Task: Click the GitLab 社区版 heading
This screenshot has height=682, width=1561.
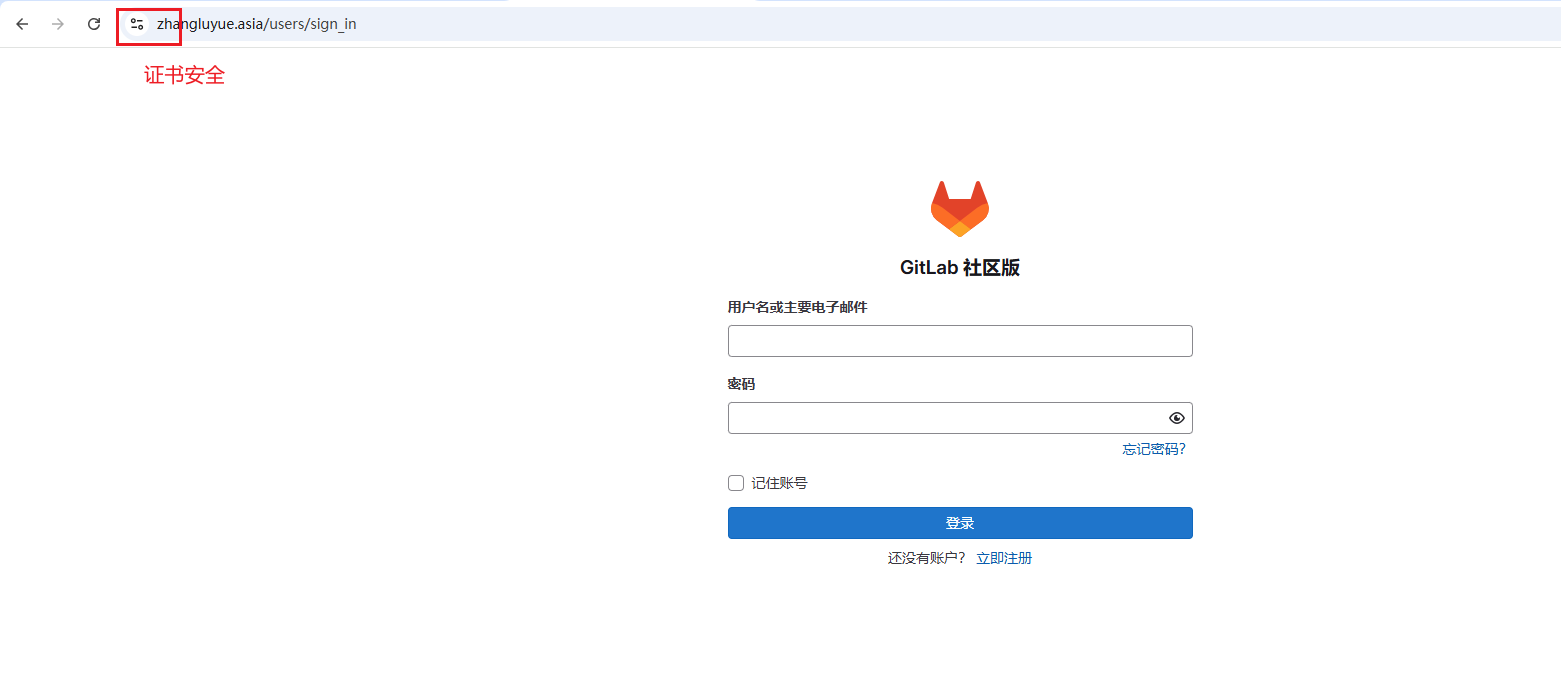Action: tap(960, 267)
